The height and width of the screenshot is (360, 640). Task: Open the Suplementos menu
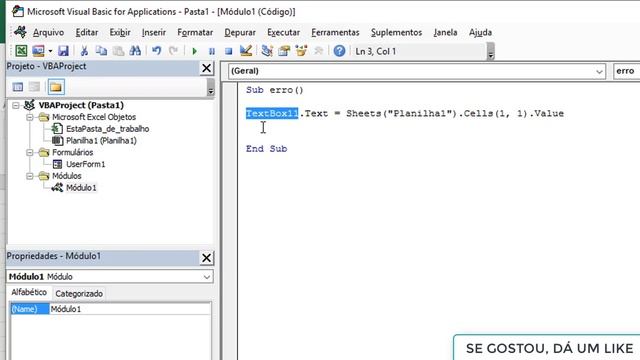[396, 32]
